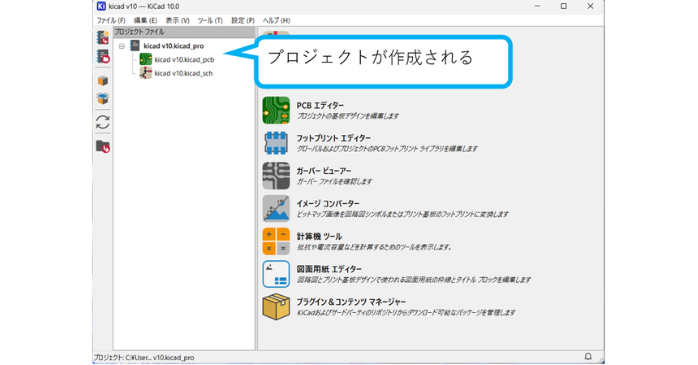The width and height of the screenshot is (698, 365).
Task: Click the kicad v10.kicad_sch file icon
Action: pos(146,73)
